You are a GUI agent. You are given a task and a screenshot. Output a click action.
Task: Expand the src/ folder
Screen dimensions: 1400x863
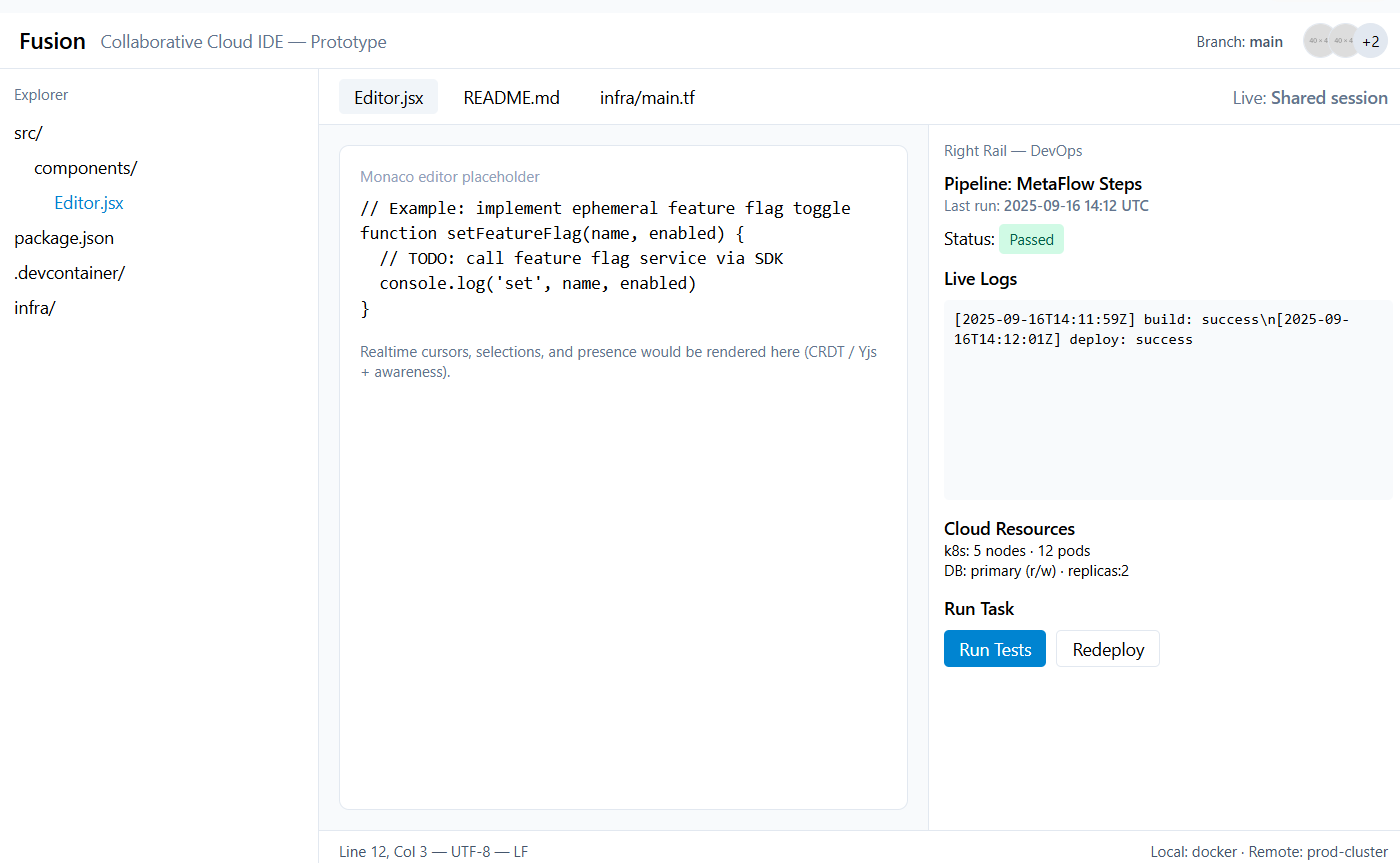coord(29,132)
